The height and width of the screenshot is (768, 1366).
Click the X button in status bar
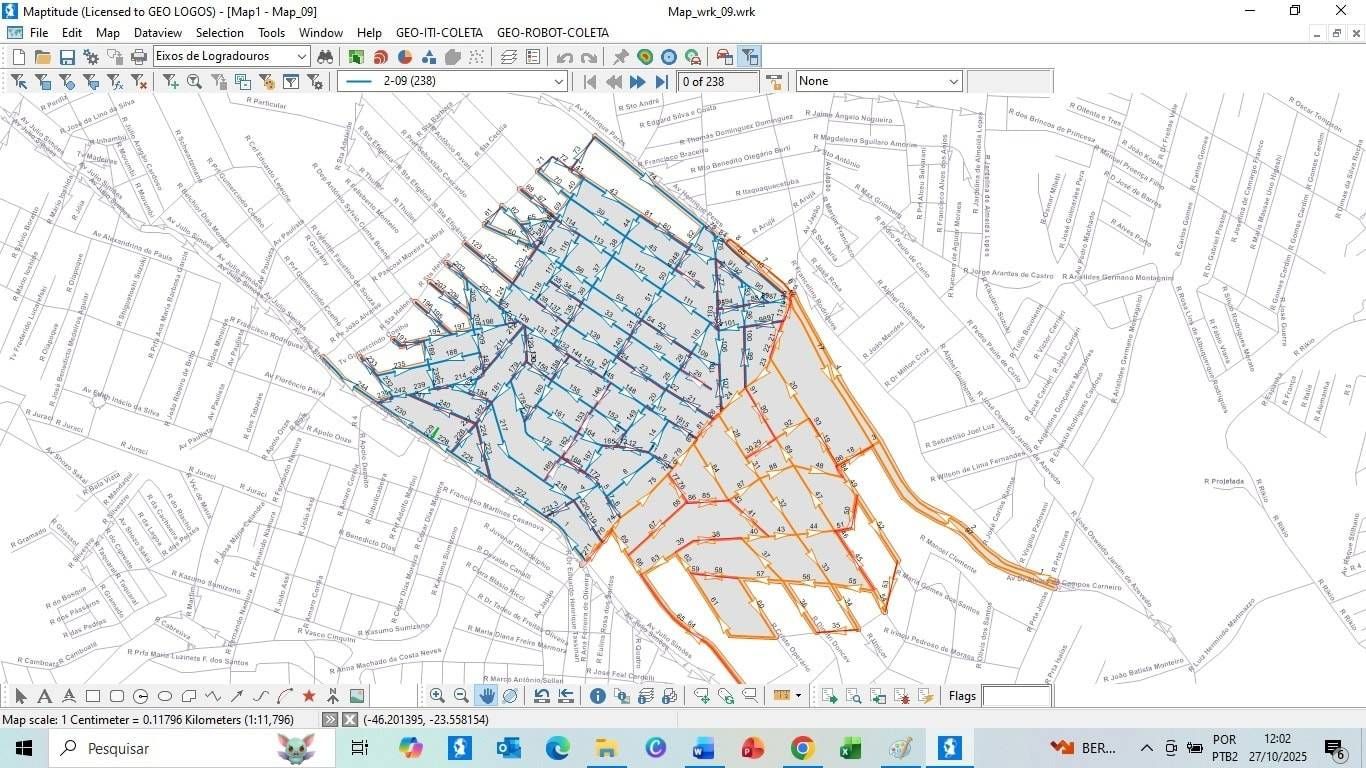pyautogui.click(x=350, y=720)
